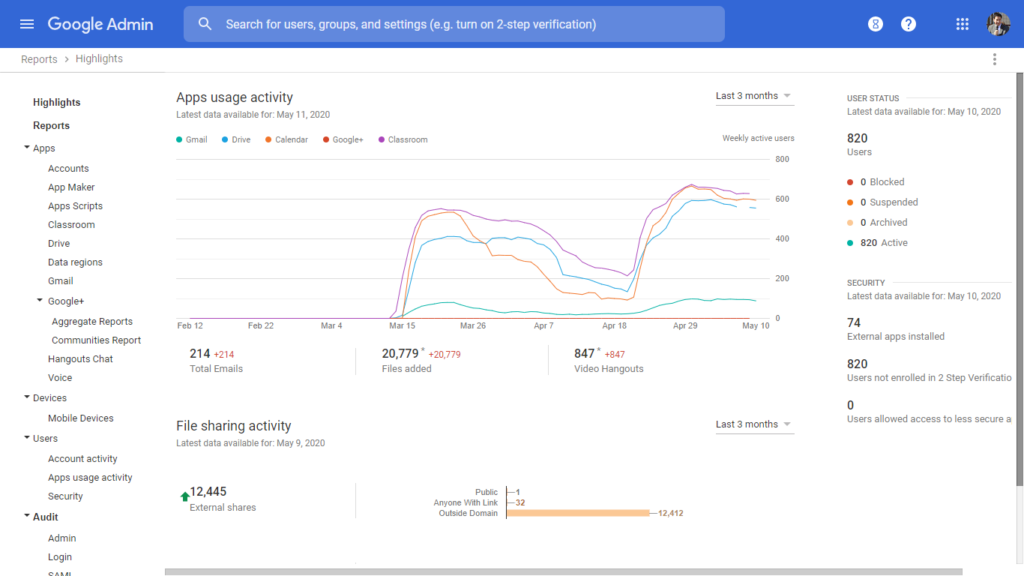This screenshot has height=576, width=1024.
Task: Click the 0 Archived status row
Action: pyautogui.click(x=877, y=223)
